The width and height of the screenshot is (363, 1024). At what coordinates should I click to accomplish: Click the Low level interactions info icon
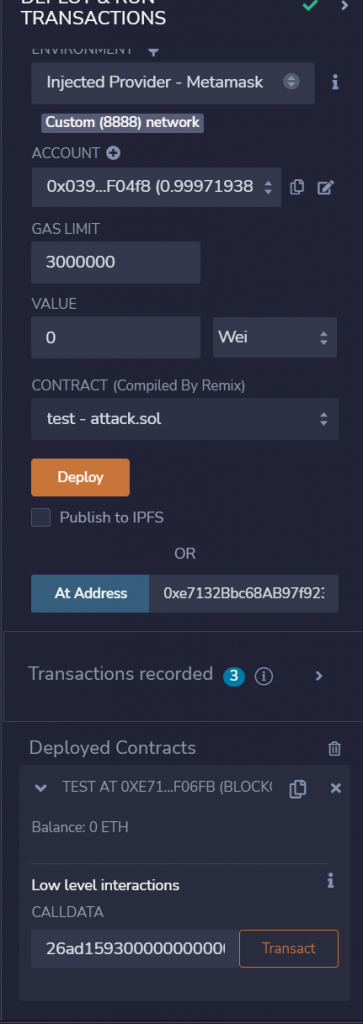330,882
